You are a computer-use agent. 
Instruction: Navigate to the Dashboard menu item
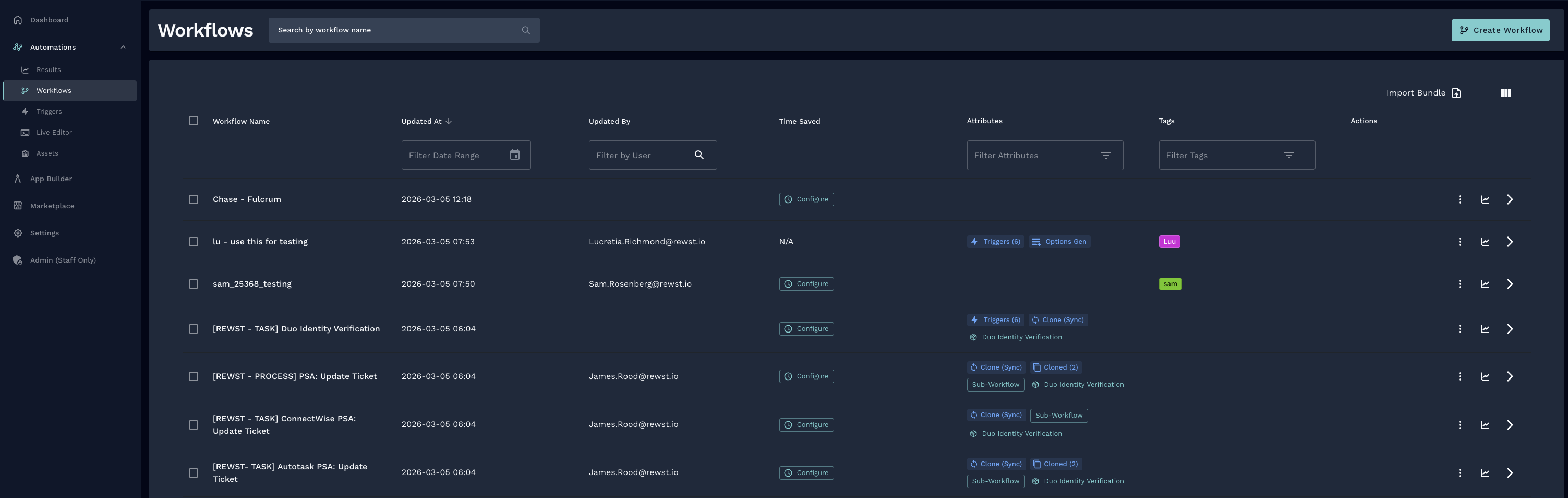[49, 19]
